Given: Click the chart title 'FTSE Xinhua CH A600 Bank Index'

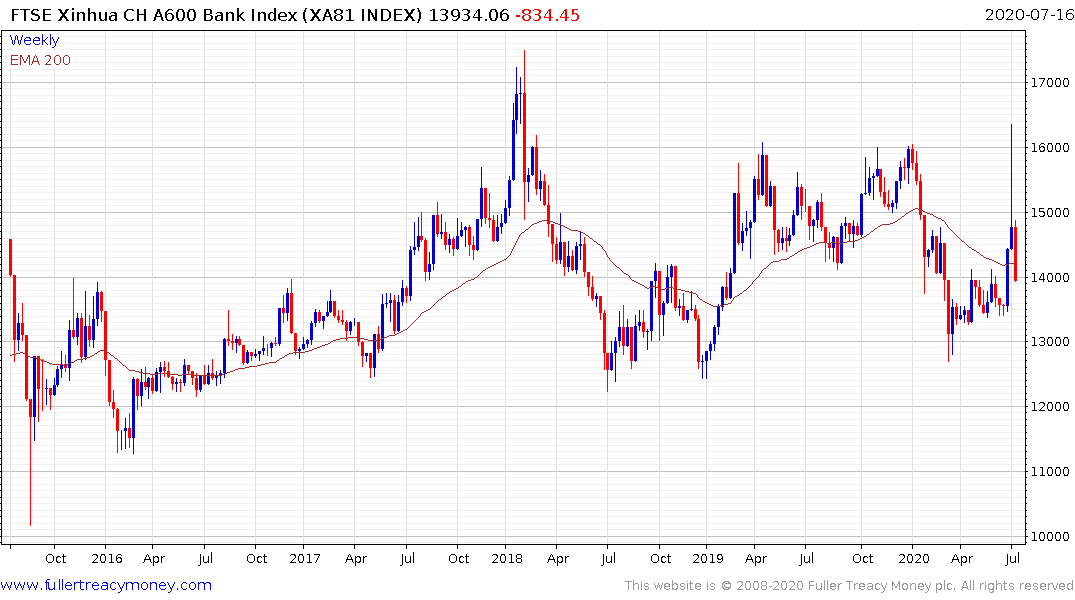Looking at the screenshot, I should [x=154, y=14].
